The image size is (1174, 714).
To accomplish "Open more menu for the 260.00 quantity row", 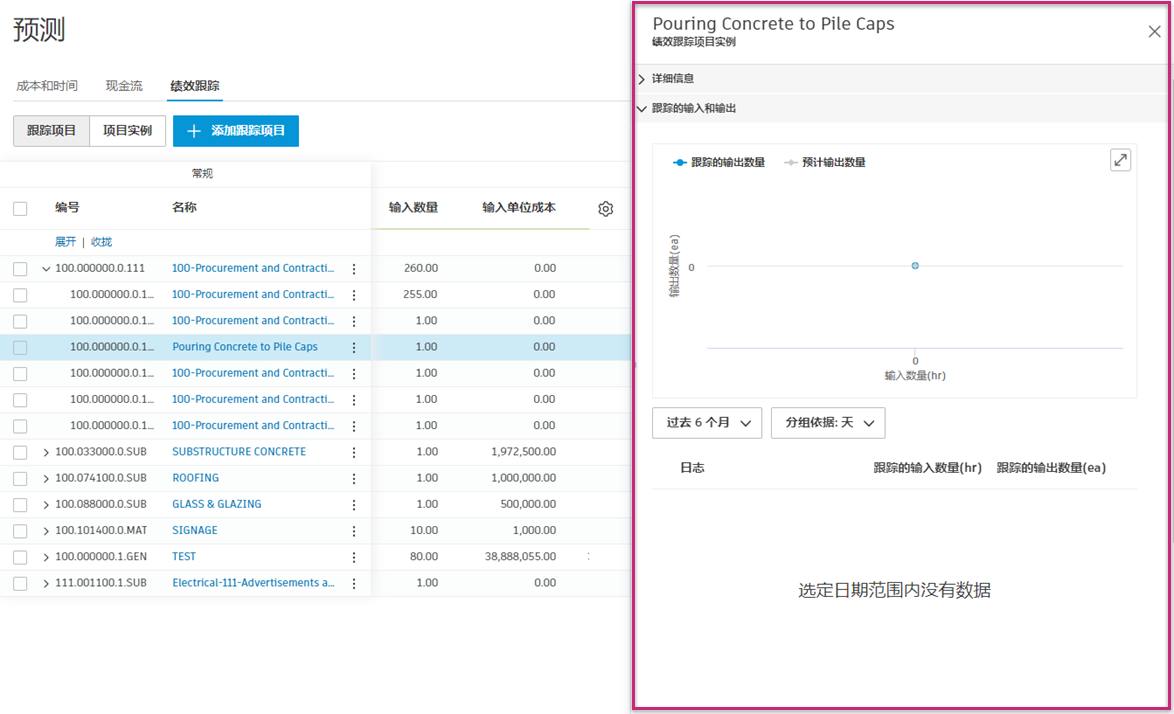I will (354, 269).
